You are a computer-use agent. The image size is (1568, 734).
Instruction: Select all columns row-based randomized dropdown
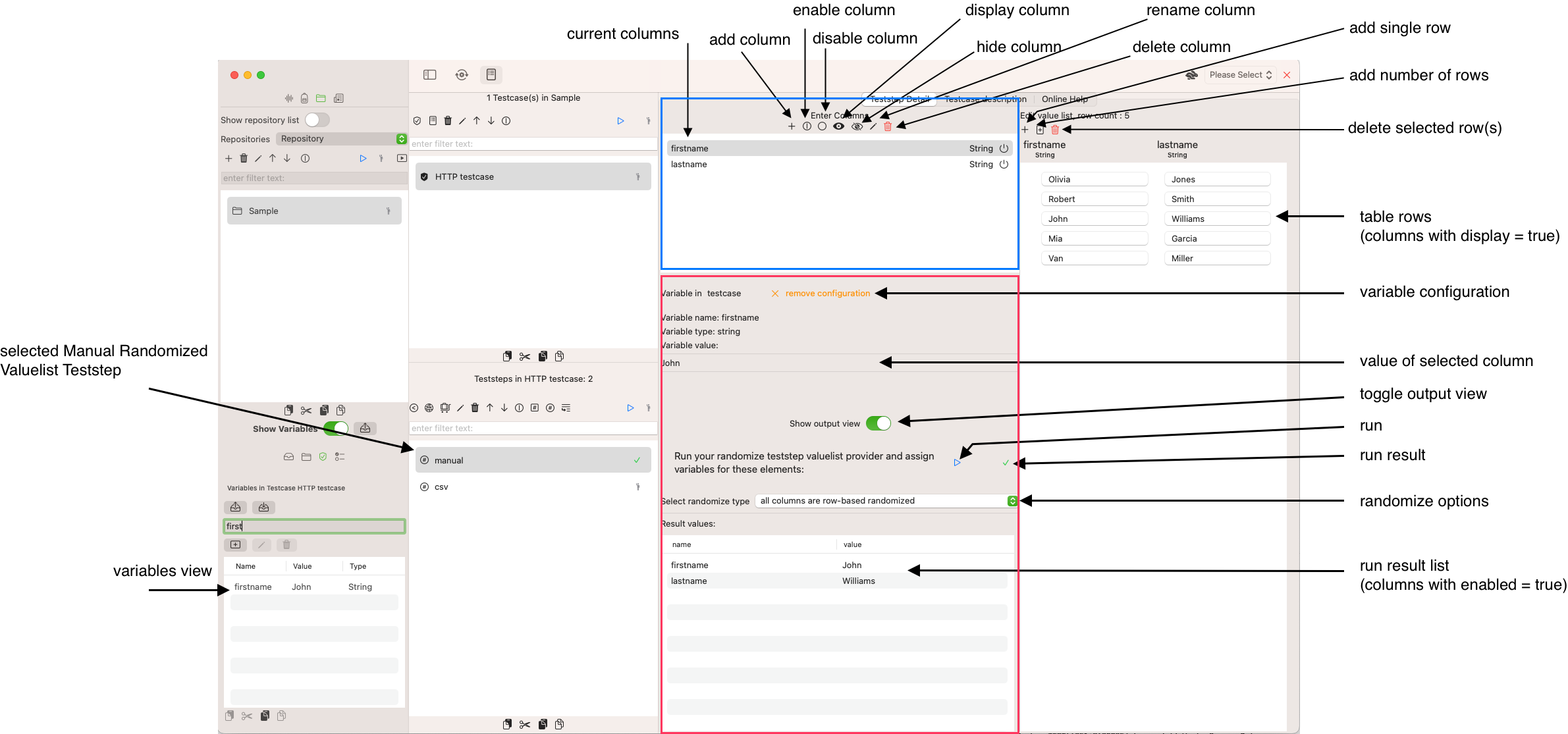pos(887,500)
